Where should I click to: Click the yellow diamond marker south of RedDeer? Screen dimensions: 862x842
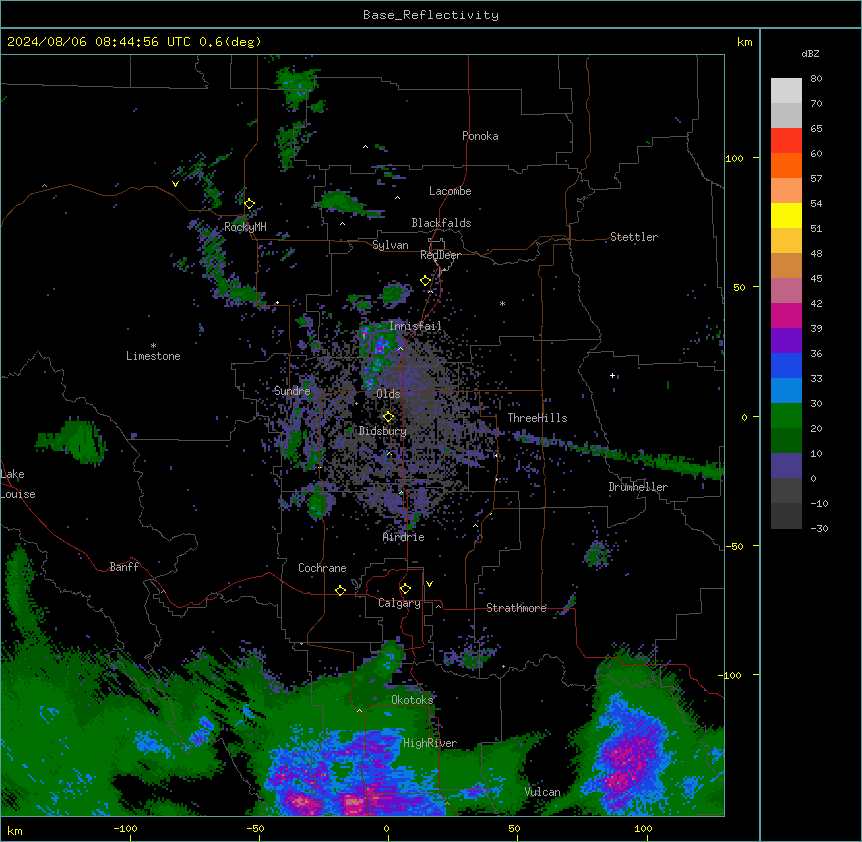(x=425, y=281)
